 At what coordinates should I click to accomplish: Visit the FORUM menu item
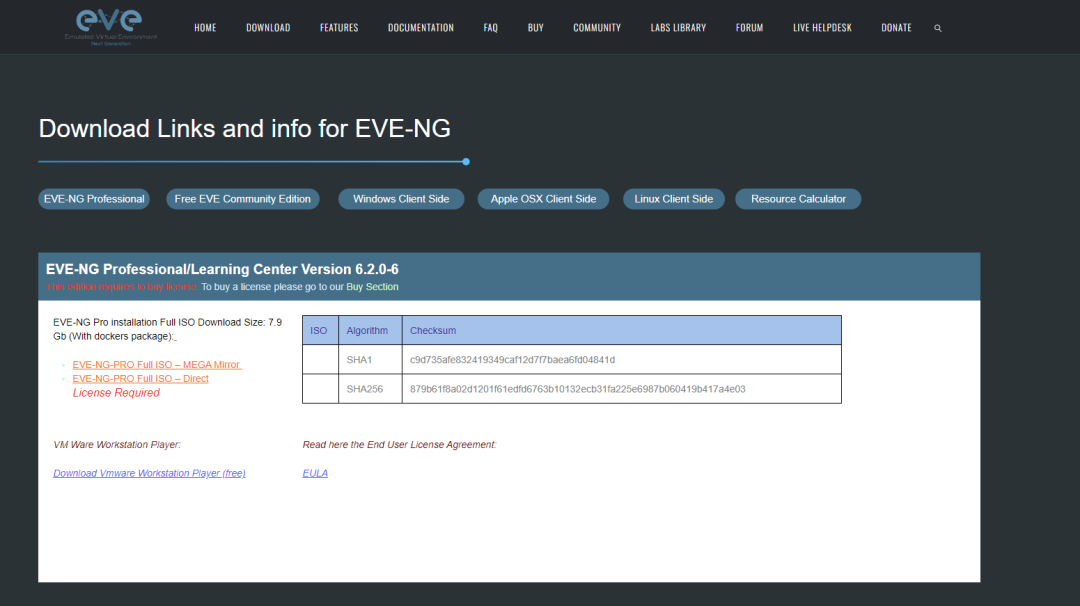[749, 28]
